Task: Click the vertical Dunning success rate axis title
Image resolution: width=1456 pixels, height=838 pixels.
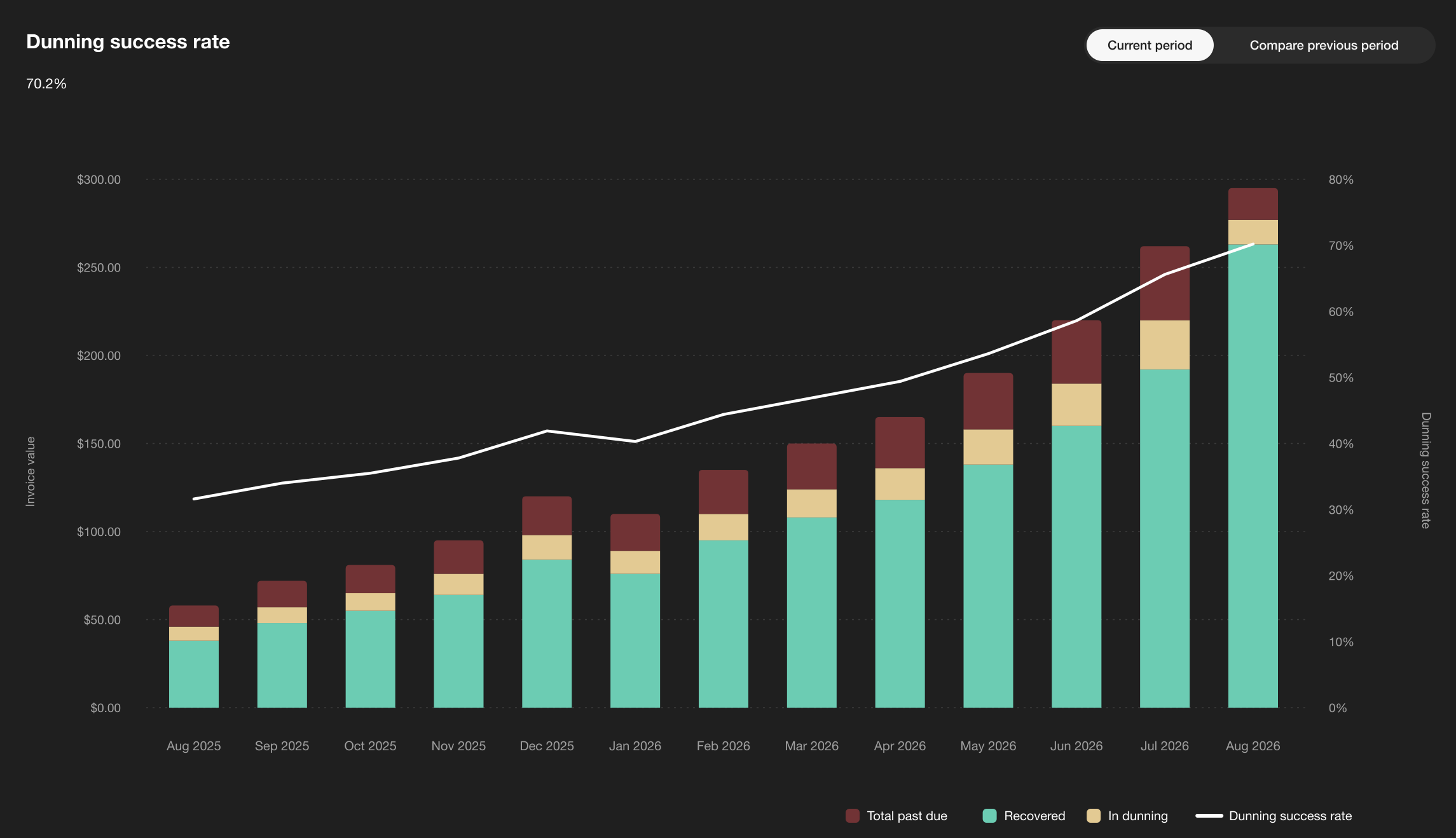Action: click(x=1425, y=471)
